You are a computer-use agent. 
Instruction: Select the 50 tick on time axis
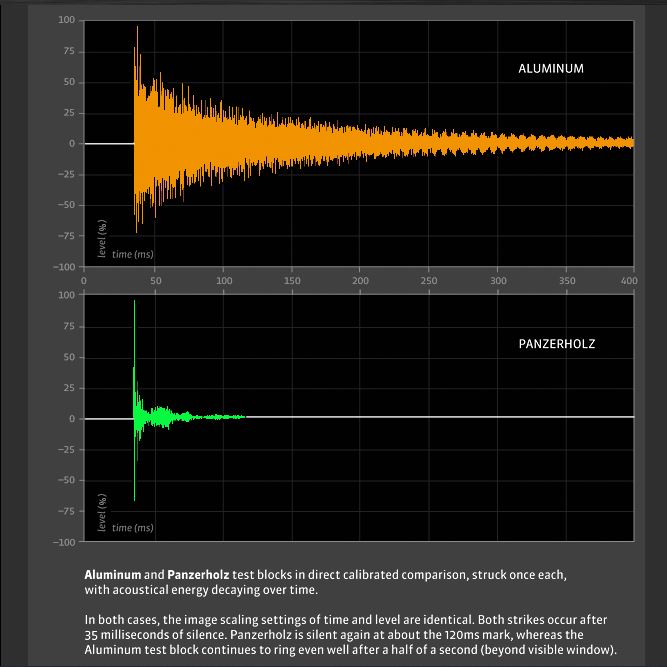tap(156, 281)
